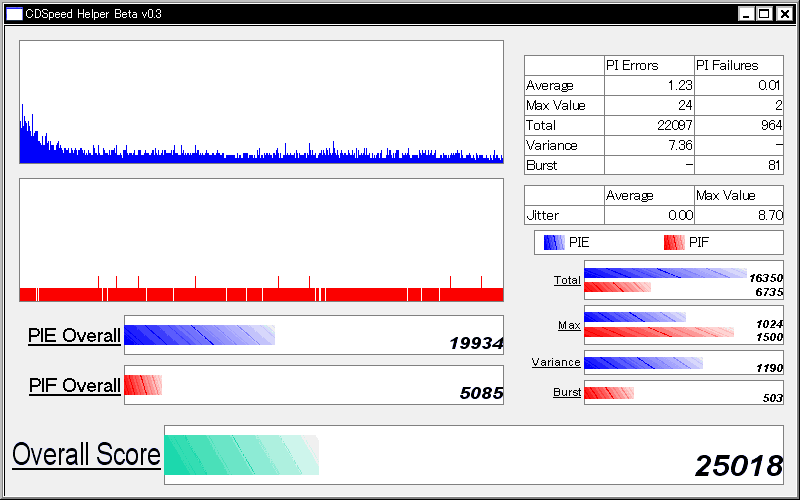Click the green Overall Score bar
The width and height of the screenshot is (800, 500).
pyautogui.click(x=242, y=455)
